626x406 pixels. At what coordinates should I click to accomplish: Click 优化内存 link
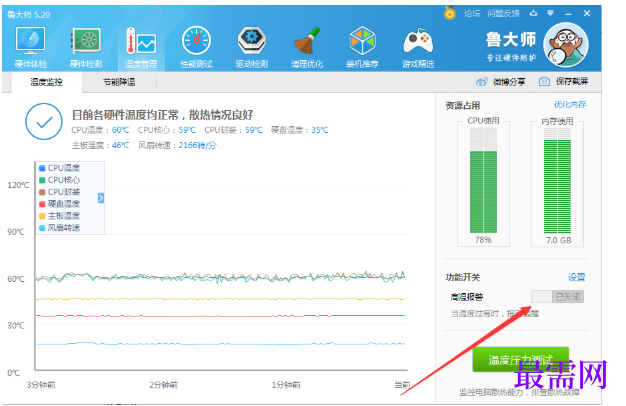570,105
